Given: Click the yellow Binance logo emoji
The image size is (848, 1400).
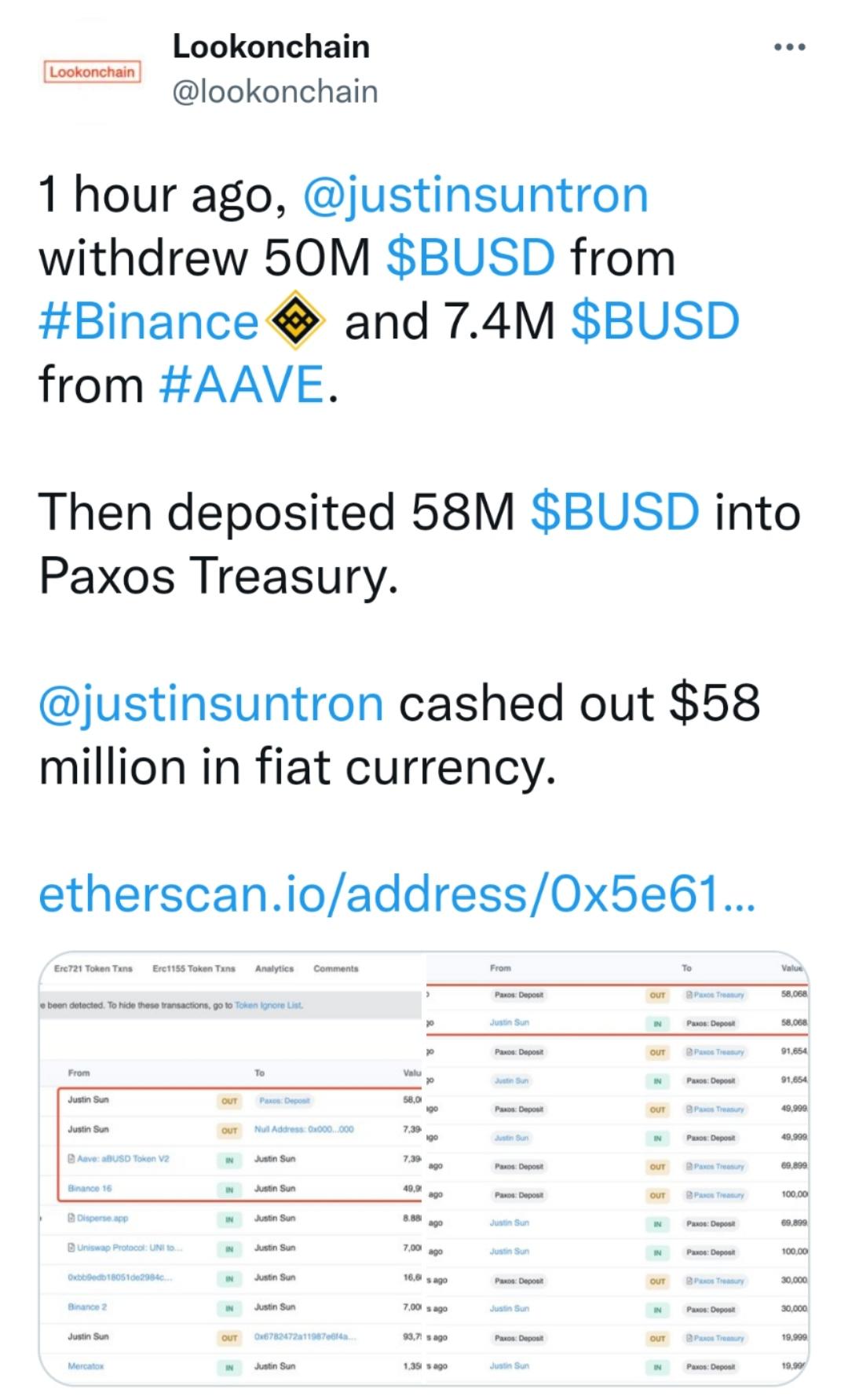Looking at the screenshot, I should pos(295,320).
